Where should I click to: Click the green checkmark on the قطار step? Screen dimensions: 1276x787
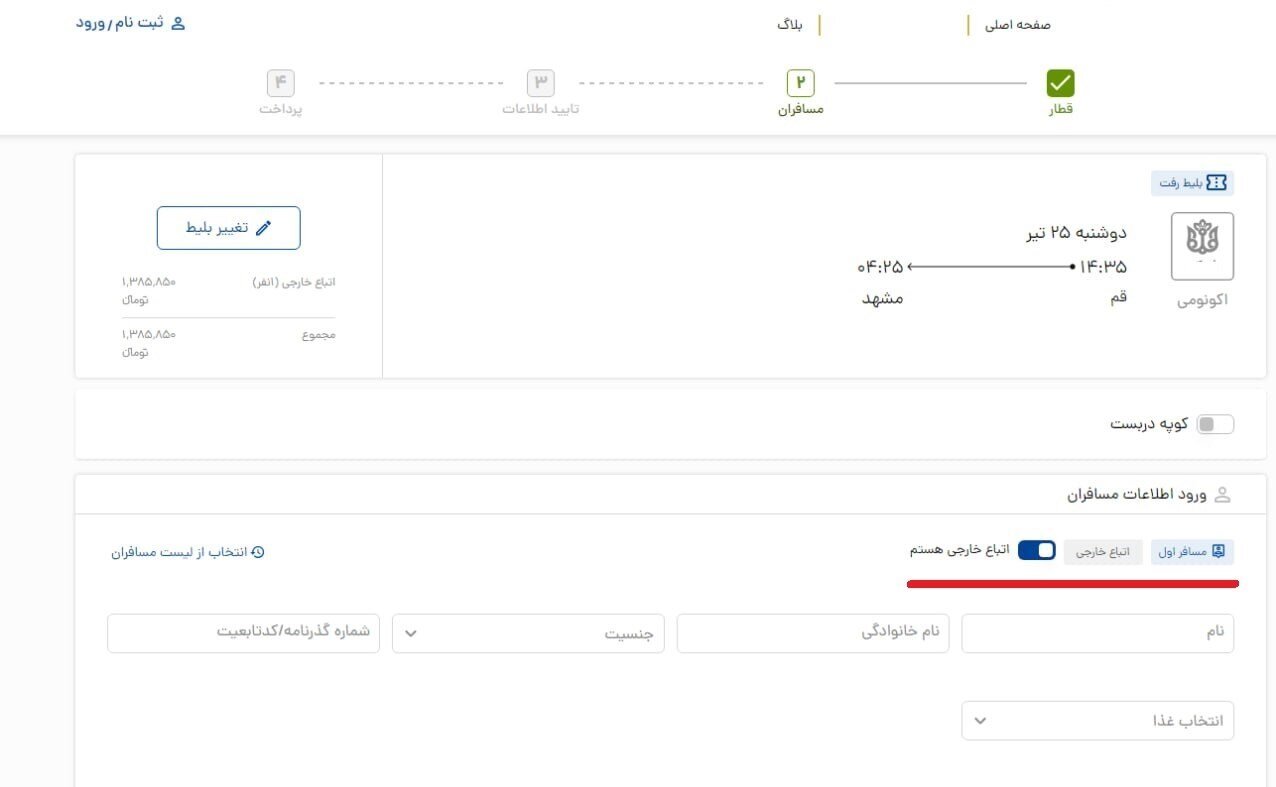coord(1062,83)
